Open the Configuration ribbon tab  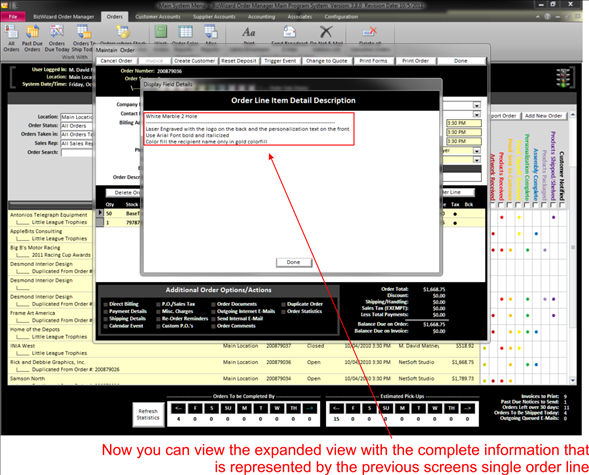341,17
